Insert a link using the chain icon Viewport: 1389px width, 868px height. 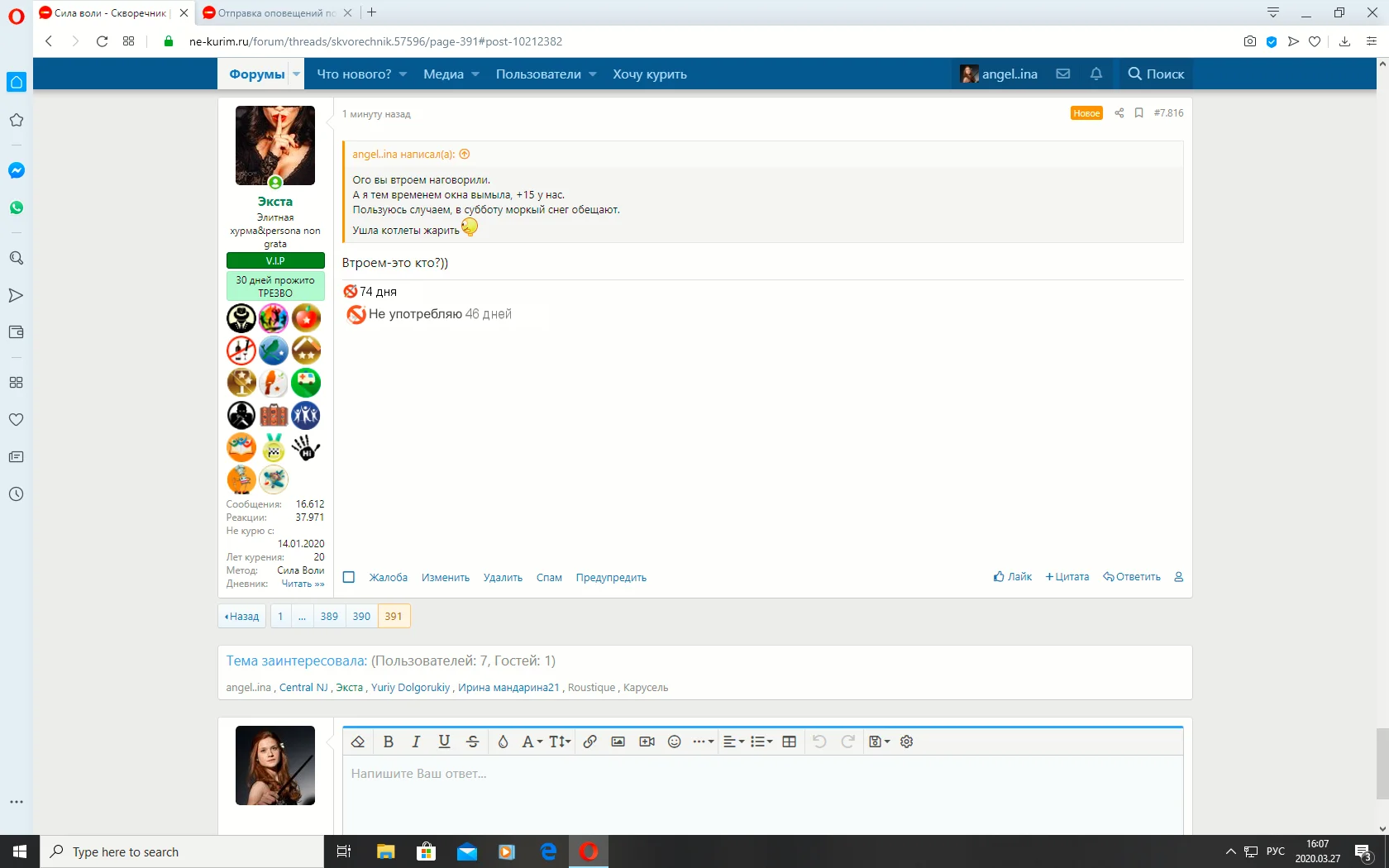(x=589, y=742)
